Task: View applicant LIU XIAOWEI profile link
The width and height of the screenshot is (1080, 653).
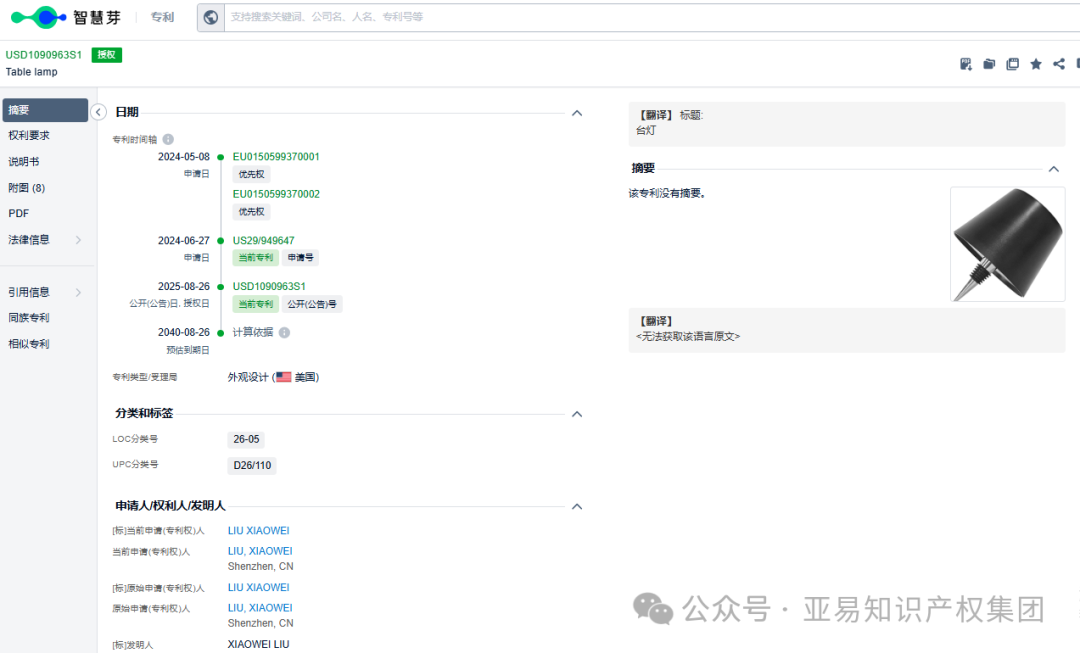Action: click(x=258, y=530)
